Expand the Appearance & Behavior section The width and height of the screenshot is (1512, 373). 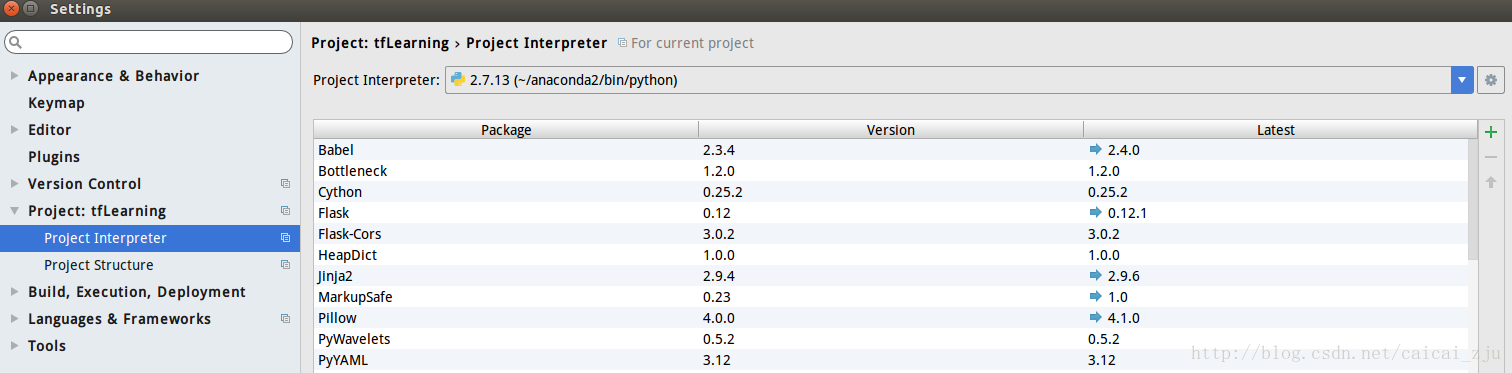point(14,76)
